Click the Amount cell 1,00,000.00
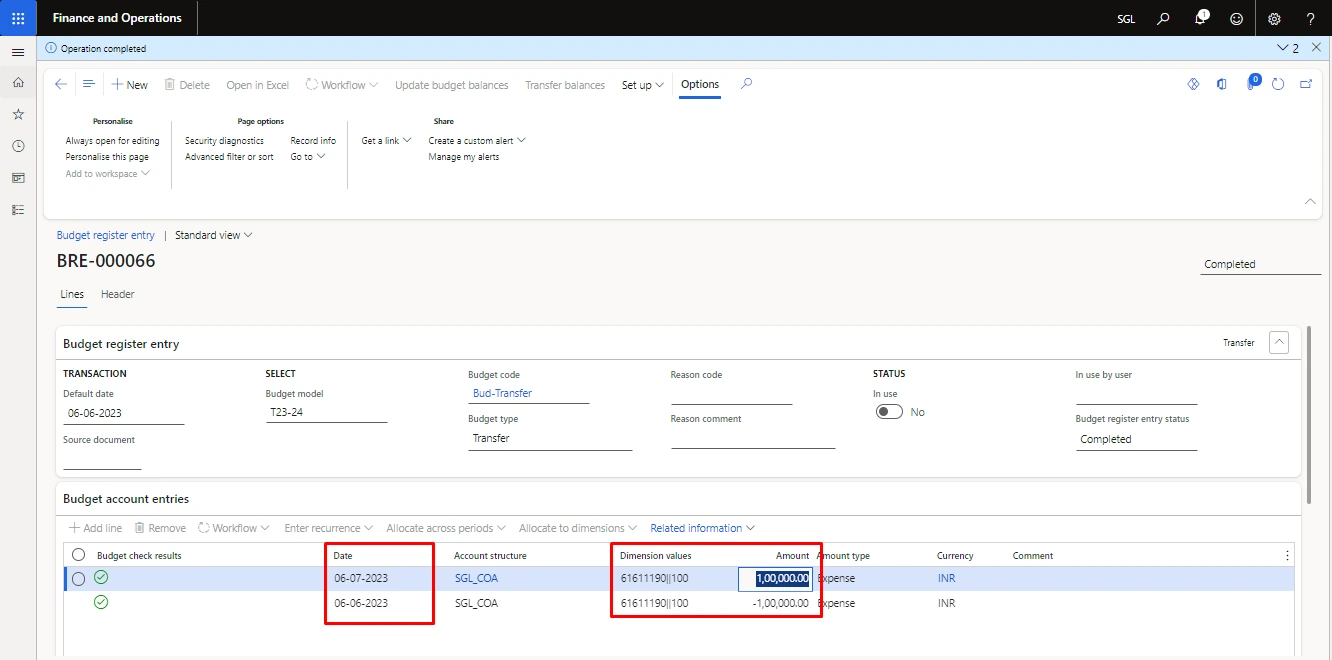 [775, 578]
